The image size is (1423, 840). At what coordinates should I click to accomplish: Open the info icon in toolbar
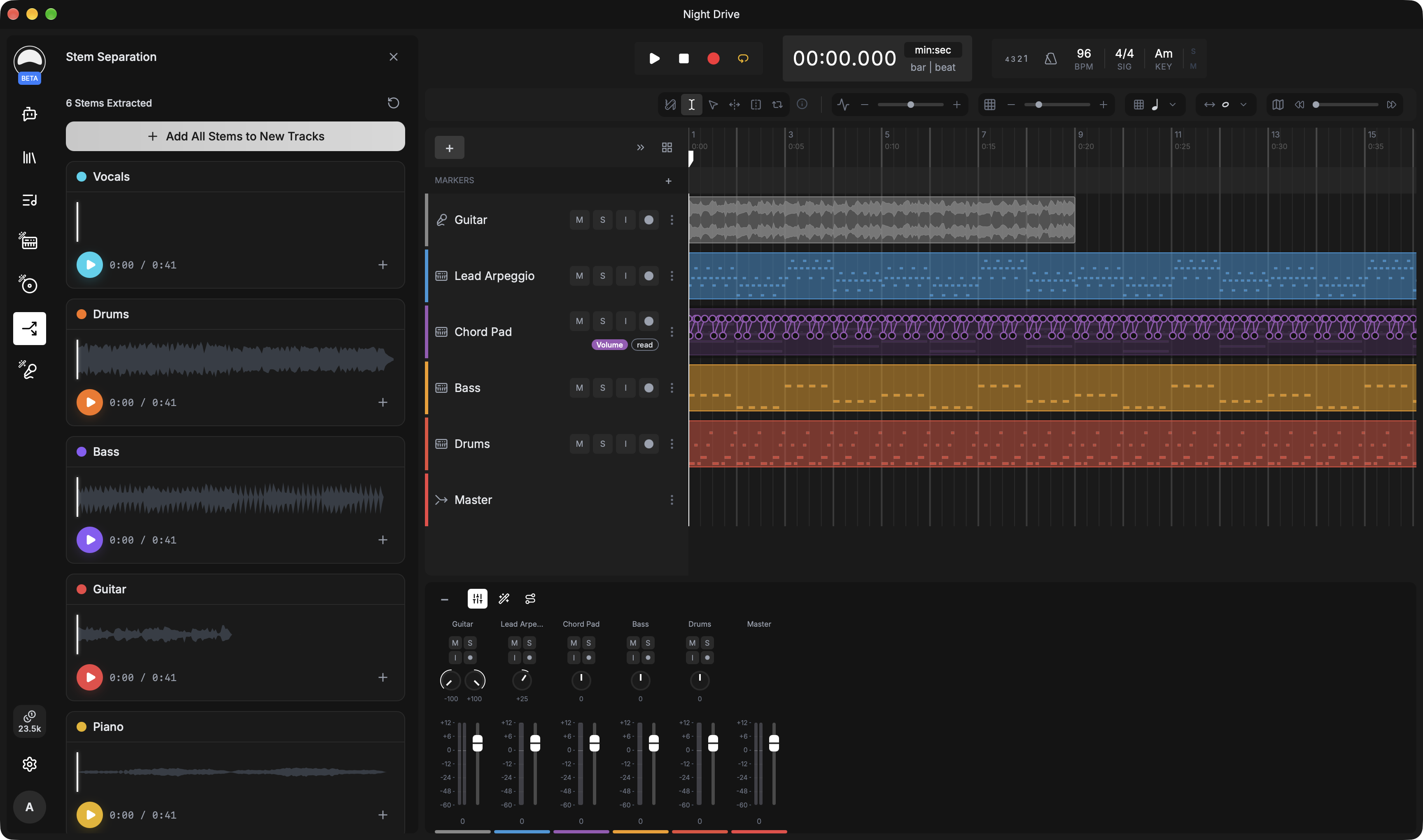(x=802, y=104)
